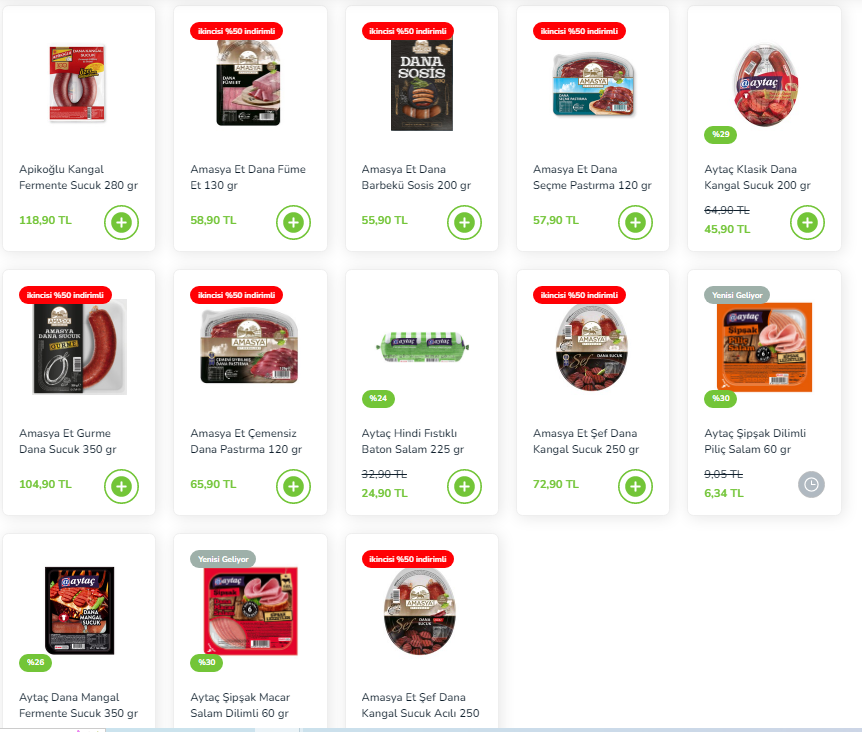Viewport: 862px width, 732px height.
Task: Click 'ikincisi %50 indirimli' badge on Gurme Dana Sucuk
Action: coord(65,295)
